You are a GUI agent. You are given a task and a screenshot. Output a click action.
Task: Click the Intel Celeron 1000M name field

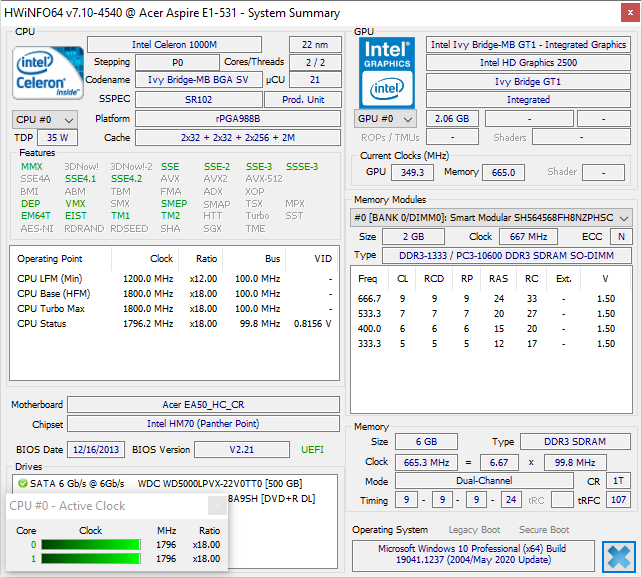point(174,45)
